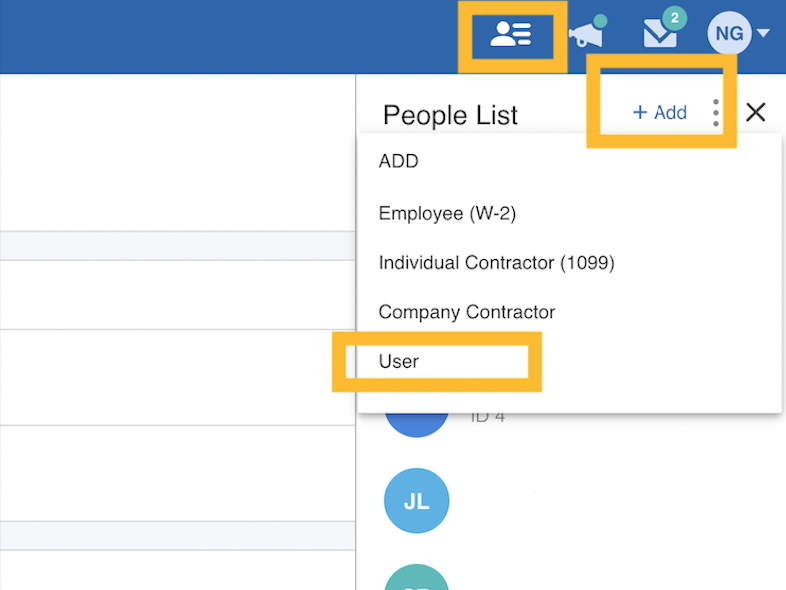Open the People List icon in top bar
Image resolution: width=786 pixels, height=590 pixels.
511,35
